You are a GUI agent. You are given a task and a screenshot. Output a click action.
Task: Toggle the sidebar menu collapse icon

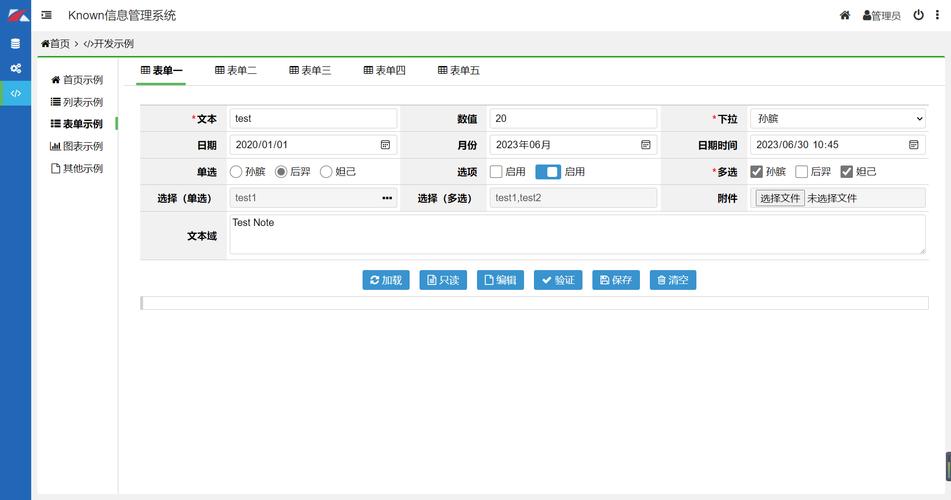46,15
